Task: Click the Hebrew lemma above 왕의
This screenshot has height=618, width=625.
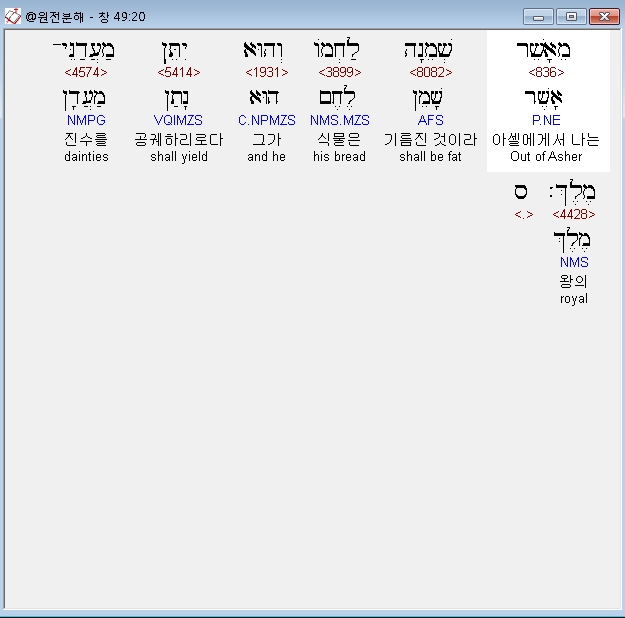Action: tap(572, 240)
